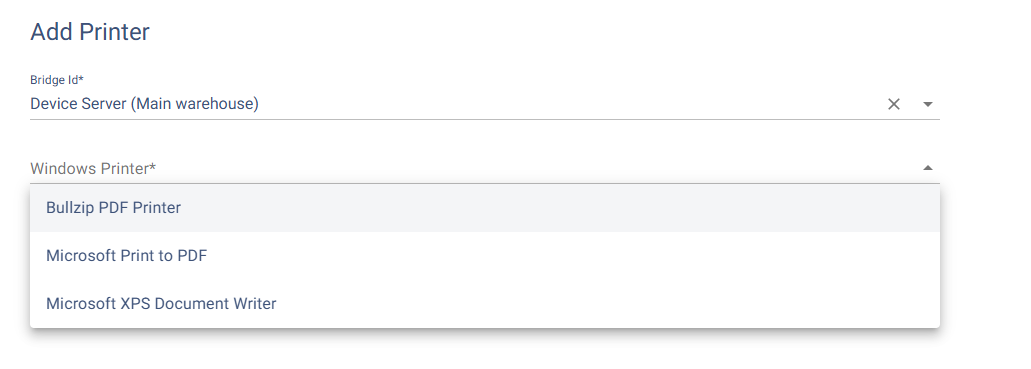Select Bullzip PDF Printer option
The height and width of the screenshot is (369, 1031).
(x=485, y=208)
